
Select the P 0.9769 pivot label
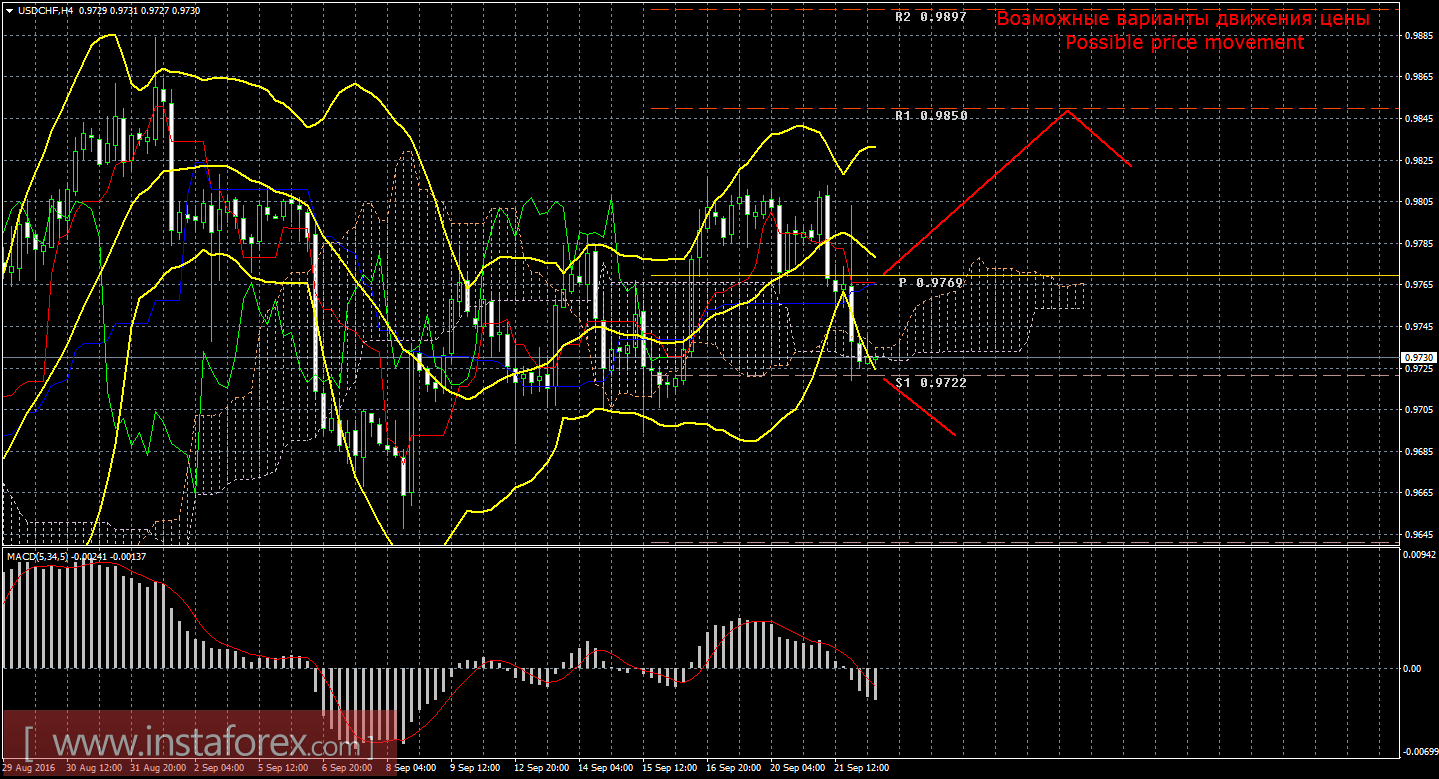click(x=930, y=283)
